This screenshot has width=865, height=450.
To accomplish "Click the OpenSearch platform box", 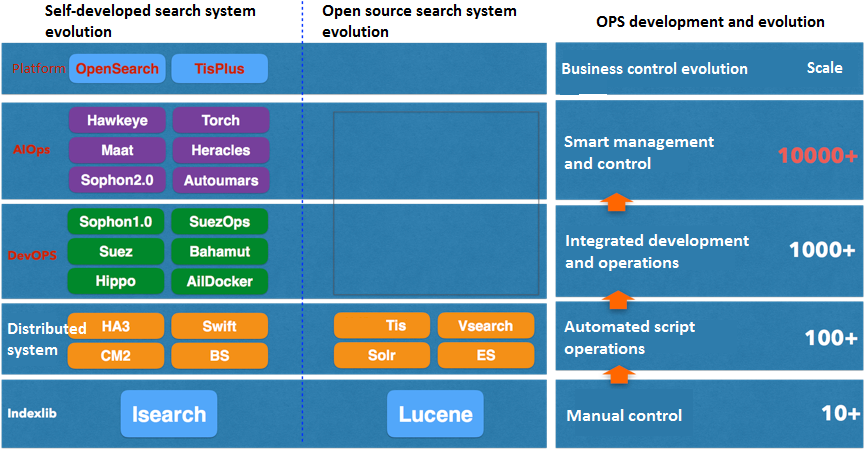I will [x=117, y=69].
